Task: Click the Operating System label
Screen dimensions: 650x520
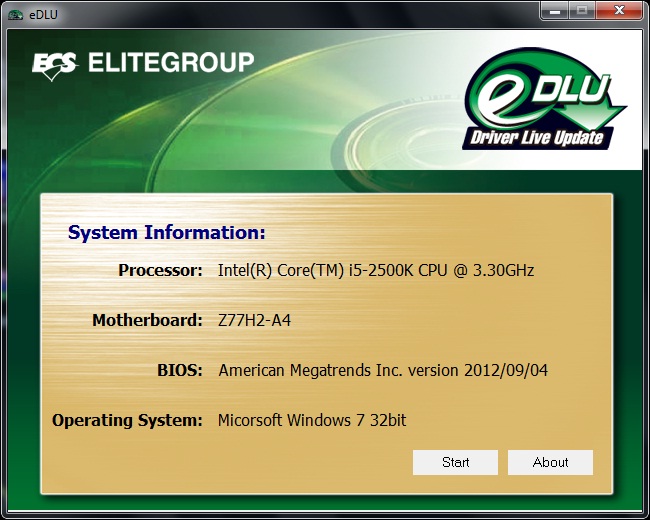Action: coord(127,420)
